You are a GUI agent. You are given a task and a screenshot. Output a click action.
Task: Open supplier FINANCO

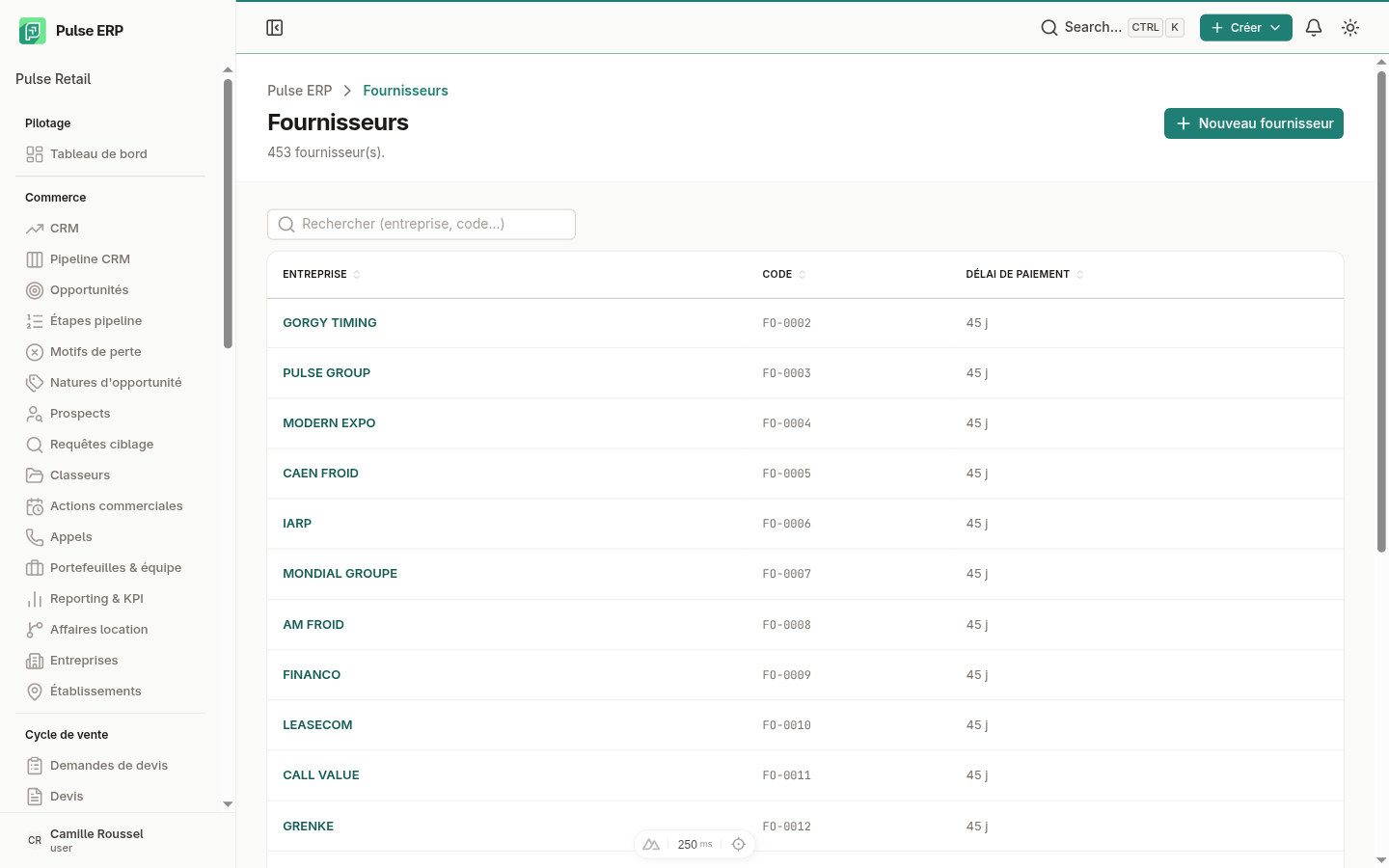(x=312, y=675)
